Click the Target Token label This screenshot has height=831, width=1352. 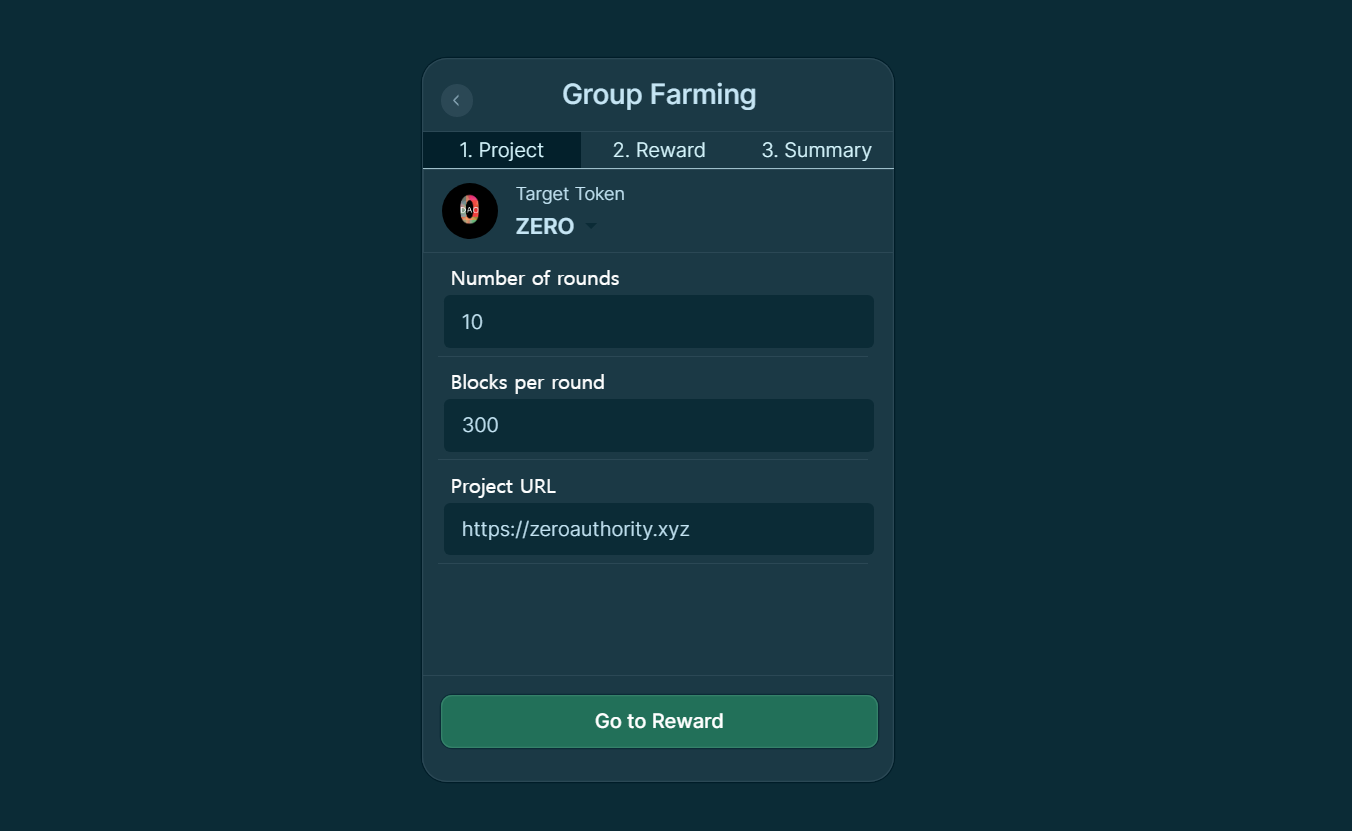click(570, 194)
